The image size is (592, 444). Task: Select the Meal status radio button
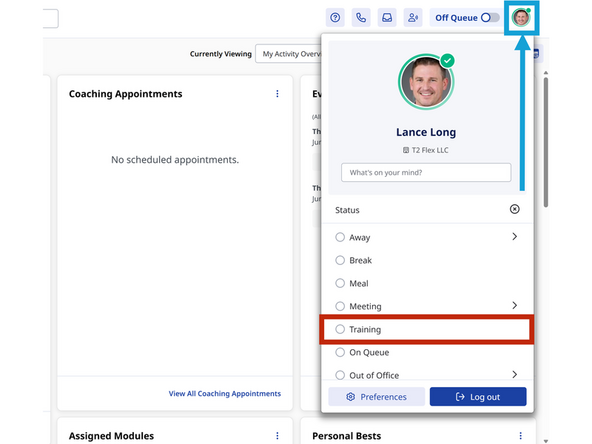click(340, 283)
